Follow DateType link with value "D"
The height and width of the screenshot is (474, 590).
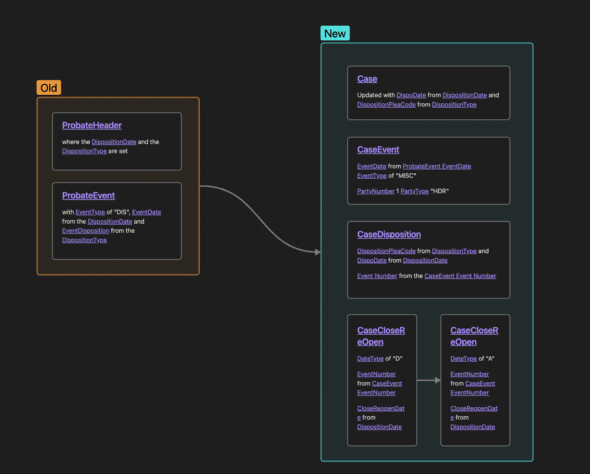(x=370, y=359)
